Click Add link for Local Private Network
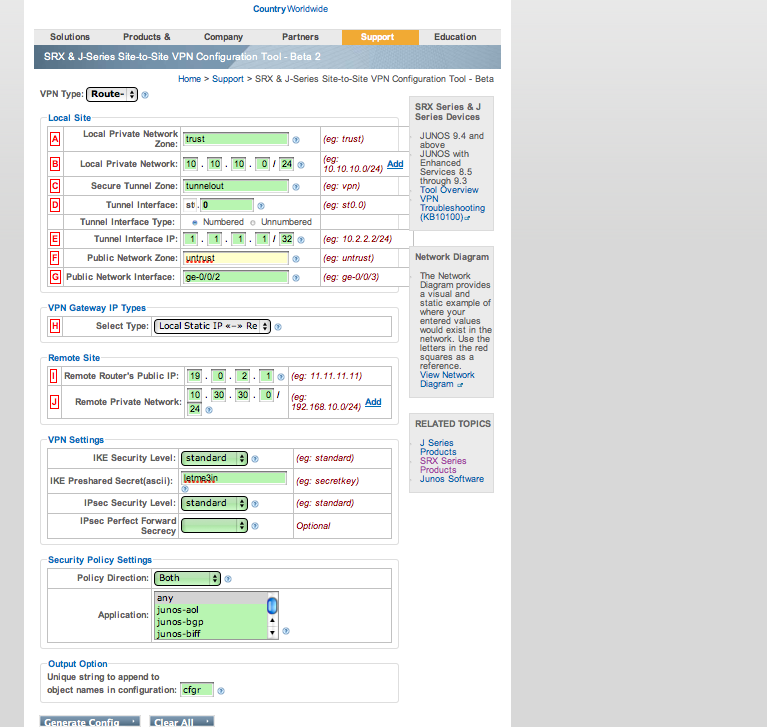 point(395,164)
